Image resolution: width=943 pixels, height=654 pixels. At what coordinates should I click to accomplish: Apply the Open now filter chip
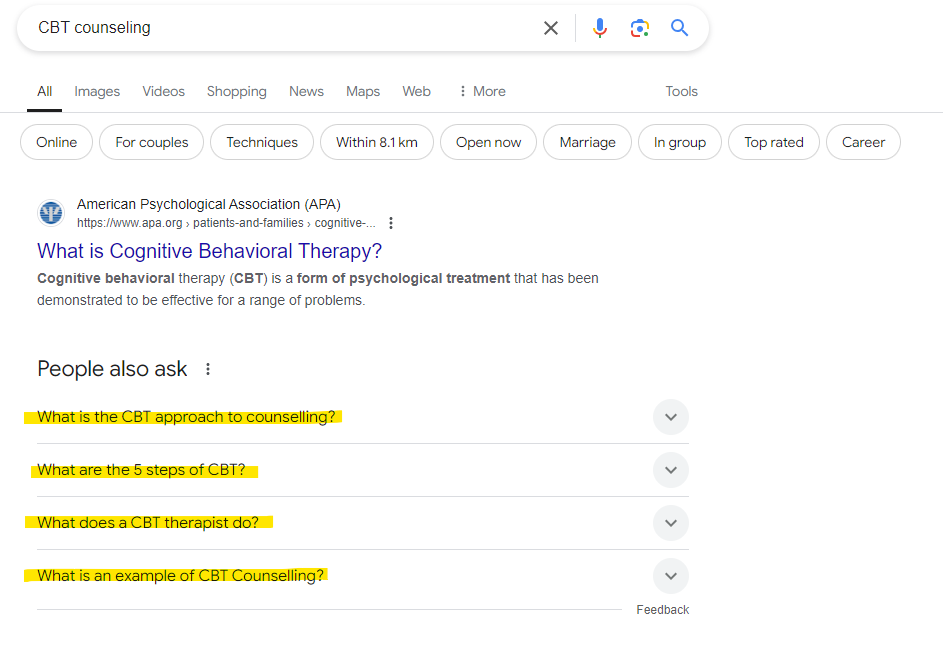488,143
